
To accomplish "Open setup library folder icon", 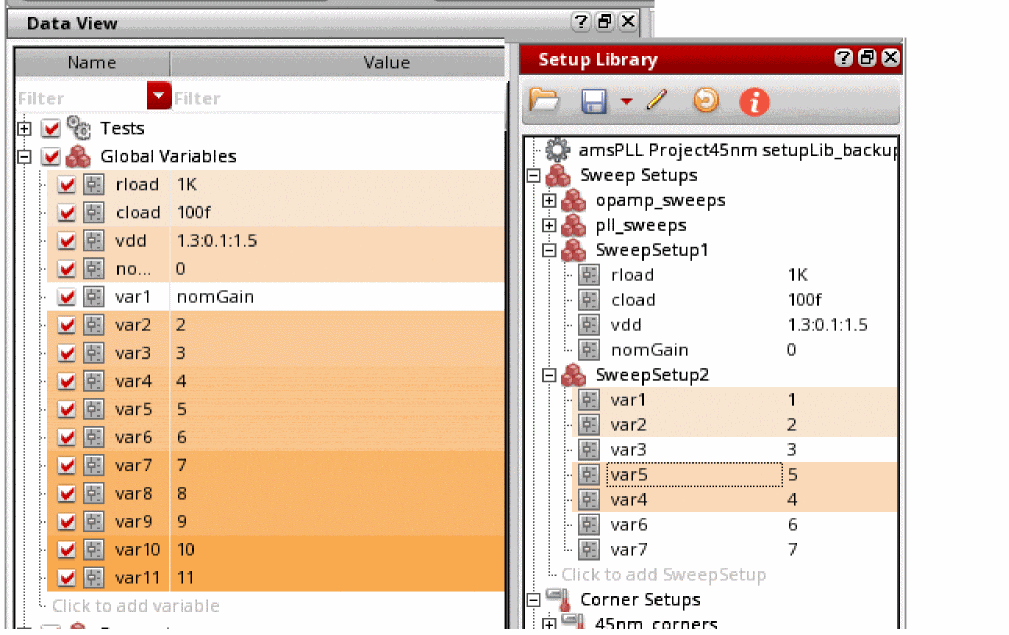I will click(x=544, y=100).
